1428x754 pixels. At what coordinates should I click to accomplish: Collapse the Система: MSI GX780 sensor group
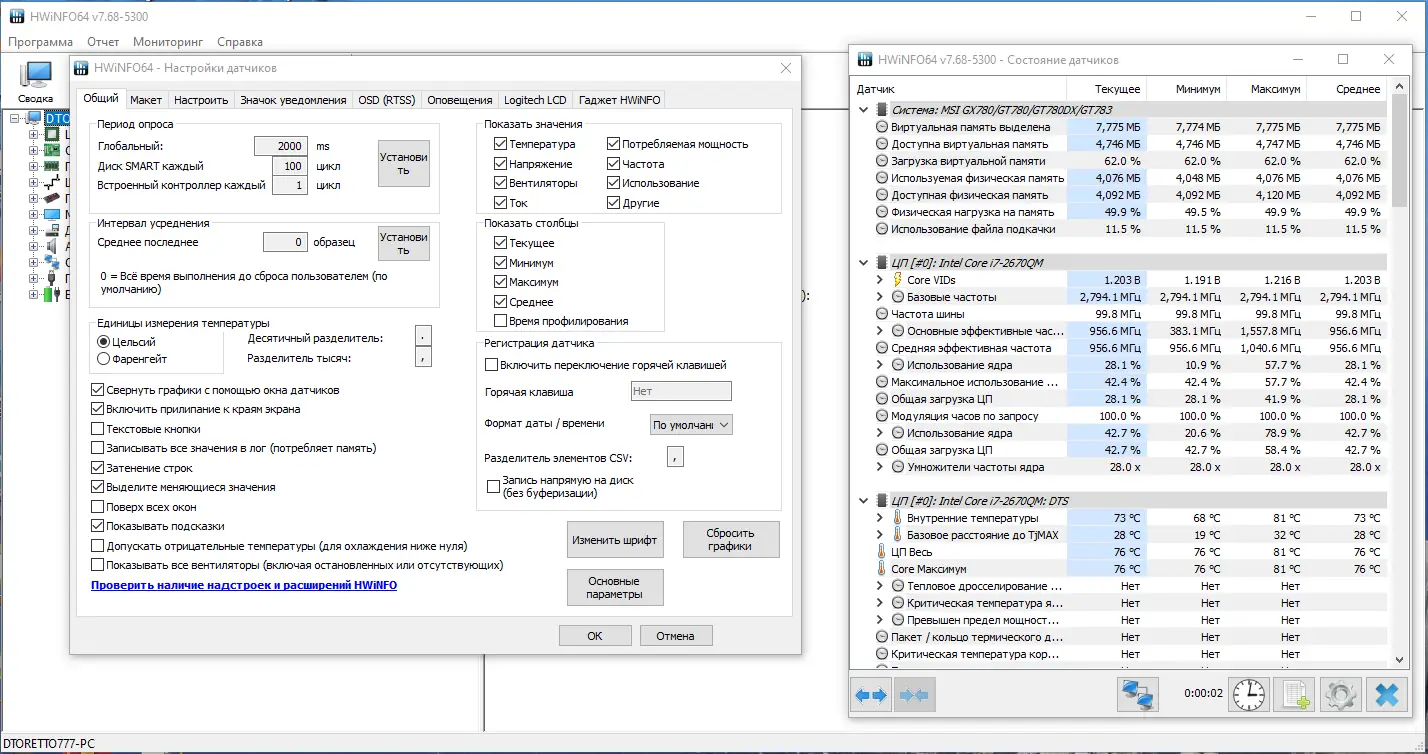click(864, 110)
